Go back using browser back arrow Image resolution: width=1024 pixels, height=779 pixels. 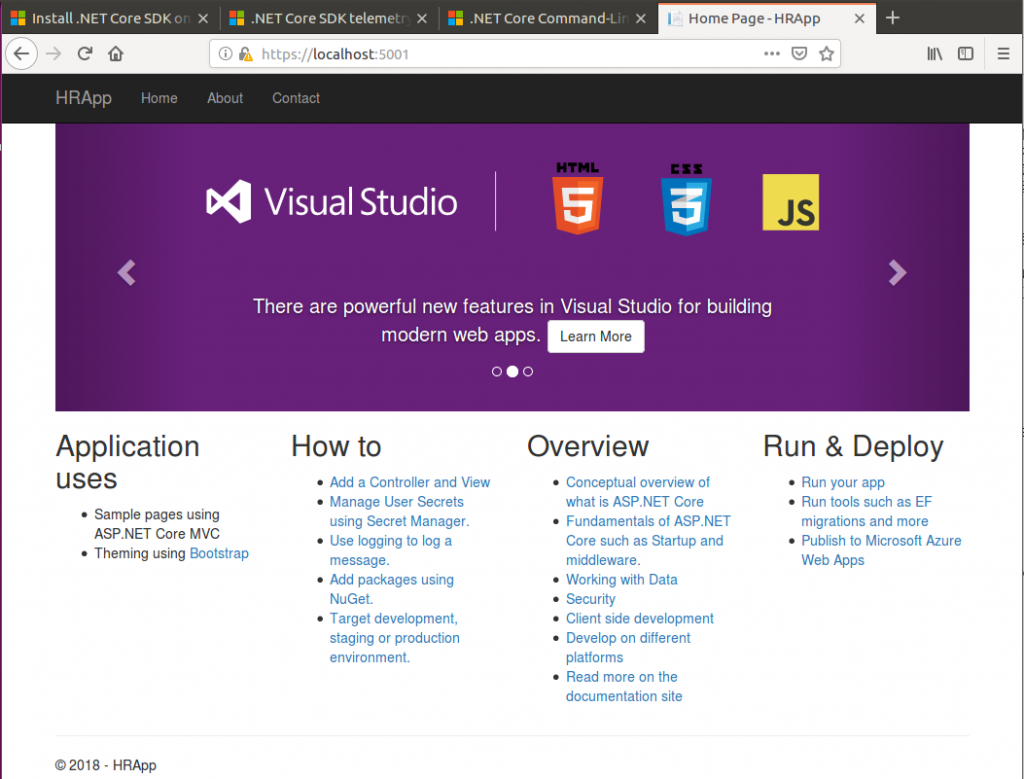click(22, 54)
